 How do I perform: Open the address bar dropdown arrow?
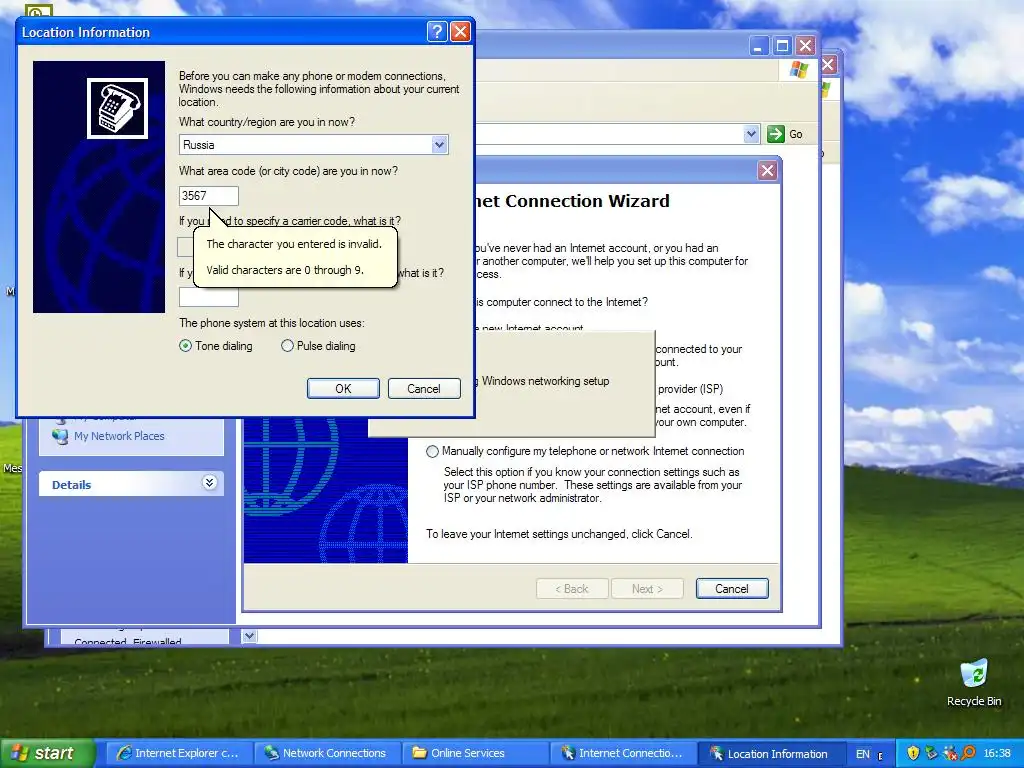(x=751, y=134)
